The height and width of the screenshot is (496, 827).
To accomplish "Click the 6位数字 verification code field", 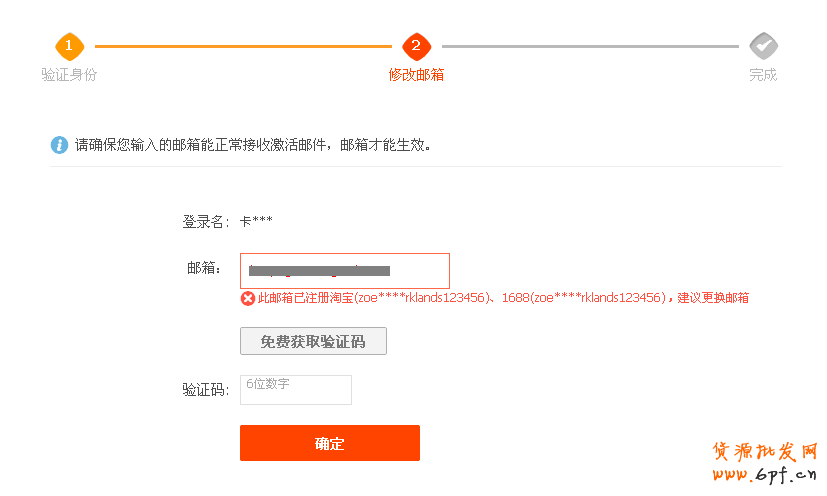I will coord(296,390).
